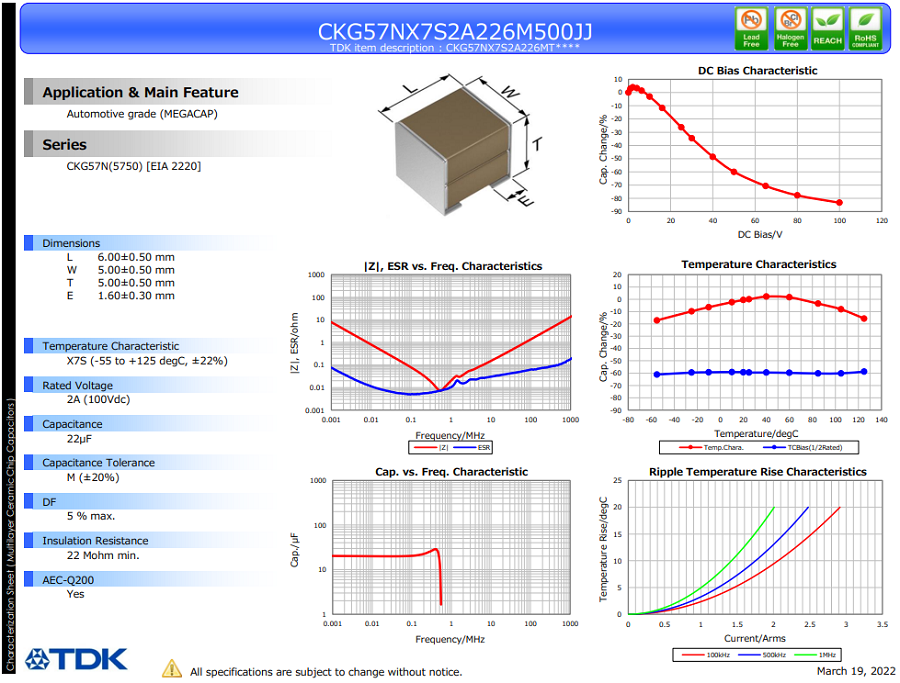The width and height of the screenshot is (900, 683).
Task: Click the |Z| red legend entry
Action: 430,447
